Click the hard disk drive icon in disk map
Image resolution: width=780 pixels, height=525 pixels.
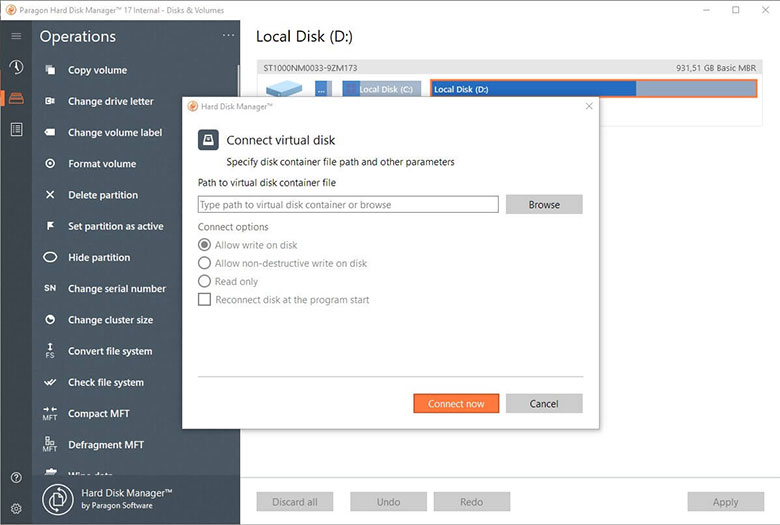click(x=284, y=89)
